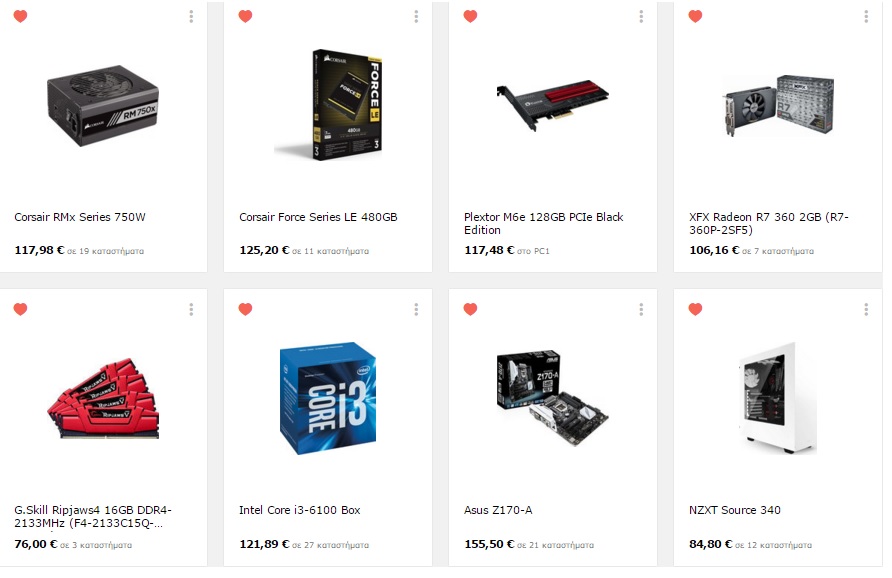Viewport: 892px width, 578px height.
Task: View the NZXT Source 340 case image
Action: 778,398
